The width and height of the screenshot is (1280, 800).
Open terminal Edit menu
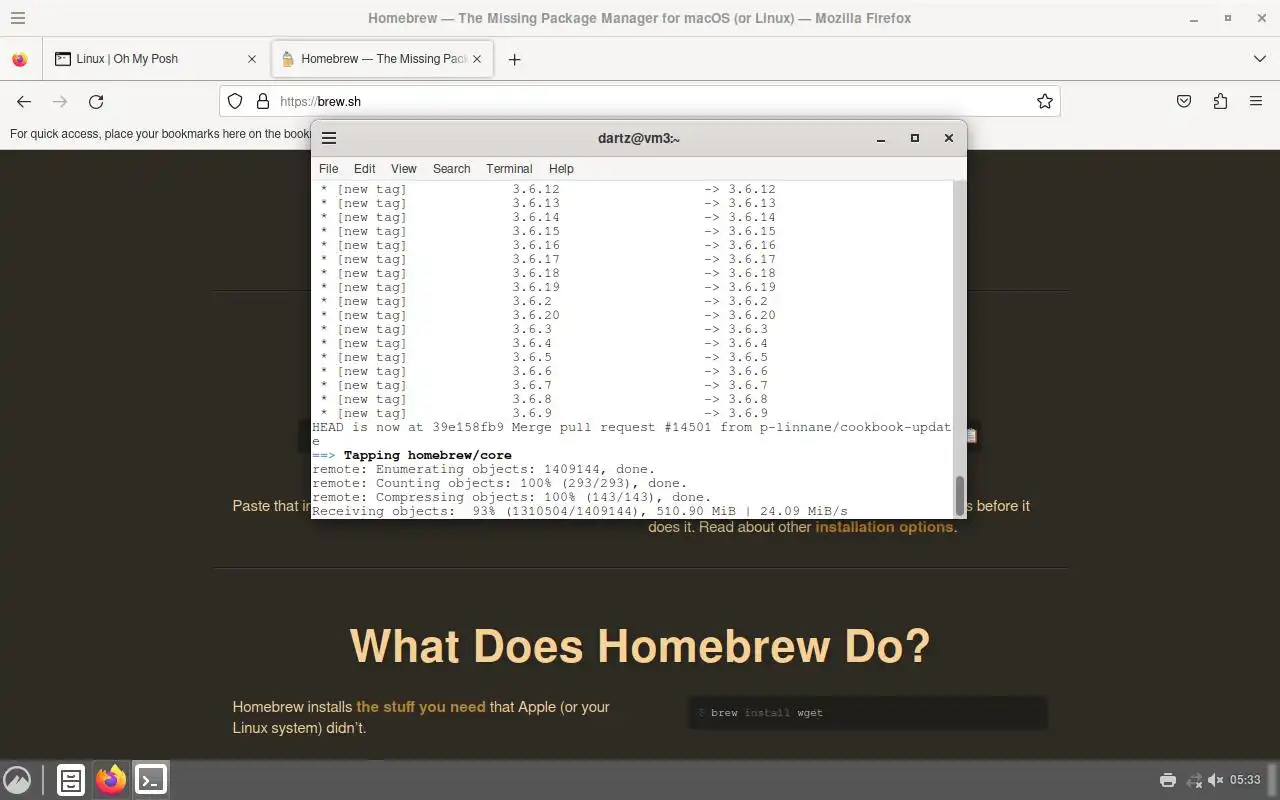coord(364,169)
